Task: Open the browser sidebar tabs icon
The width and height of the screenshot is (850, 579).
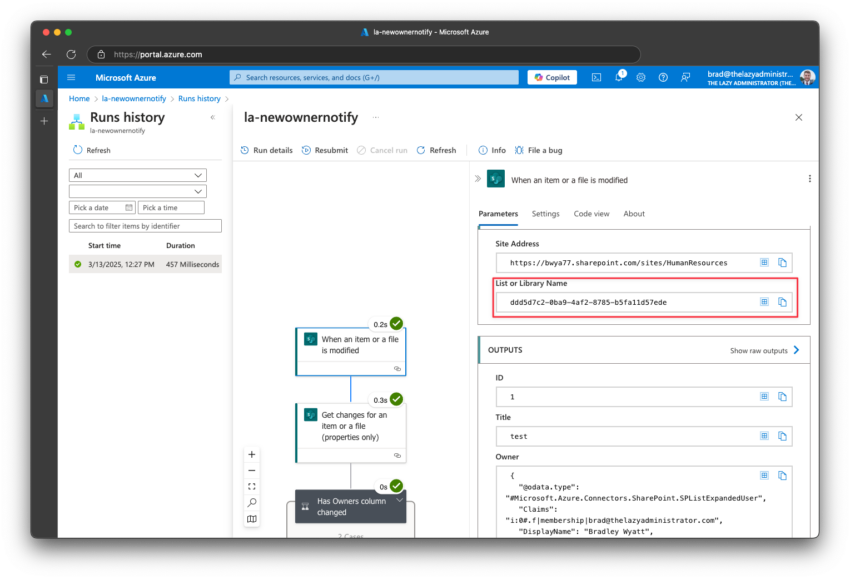Action: [44, 80]
